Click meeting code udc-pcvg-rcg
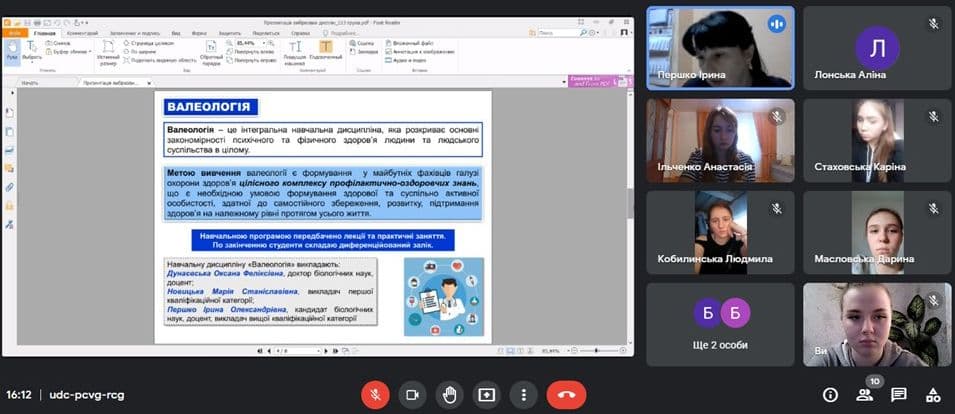Image resolution: width=955 pixels, height=414 pixels. point(86,395)
